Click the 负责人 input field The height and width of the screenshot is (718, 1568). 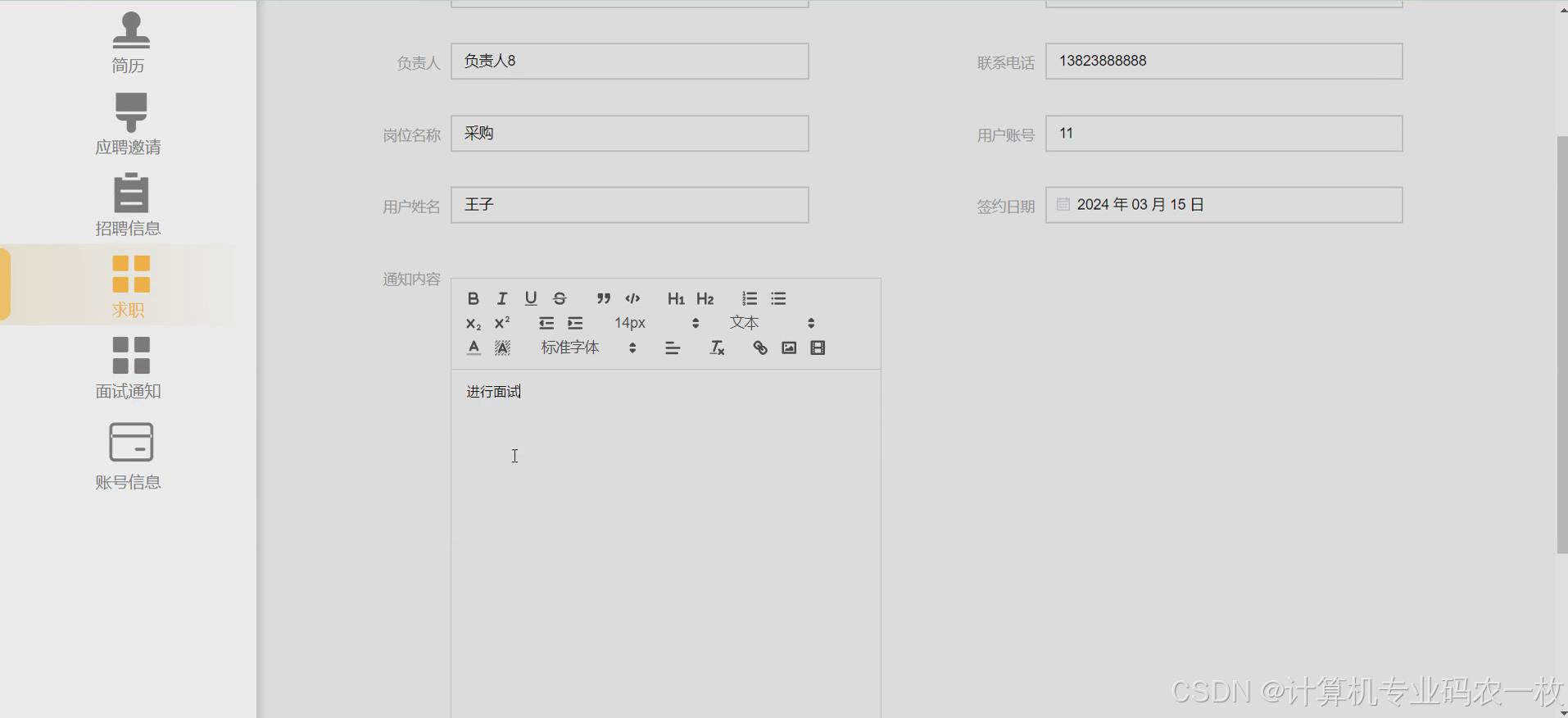click(629, 61)
